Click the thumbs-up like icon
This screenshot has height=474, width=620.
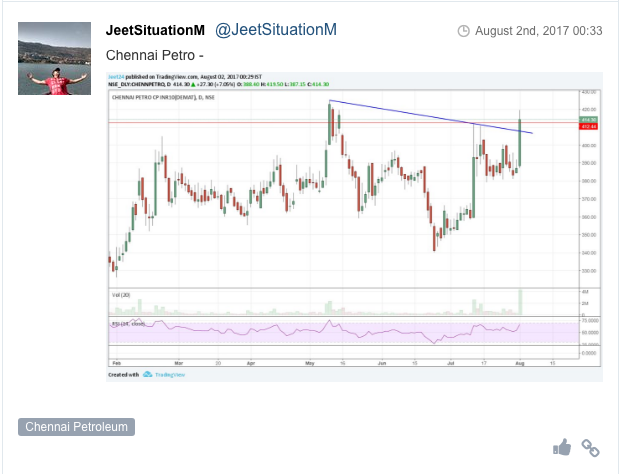coord(562,448)
